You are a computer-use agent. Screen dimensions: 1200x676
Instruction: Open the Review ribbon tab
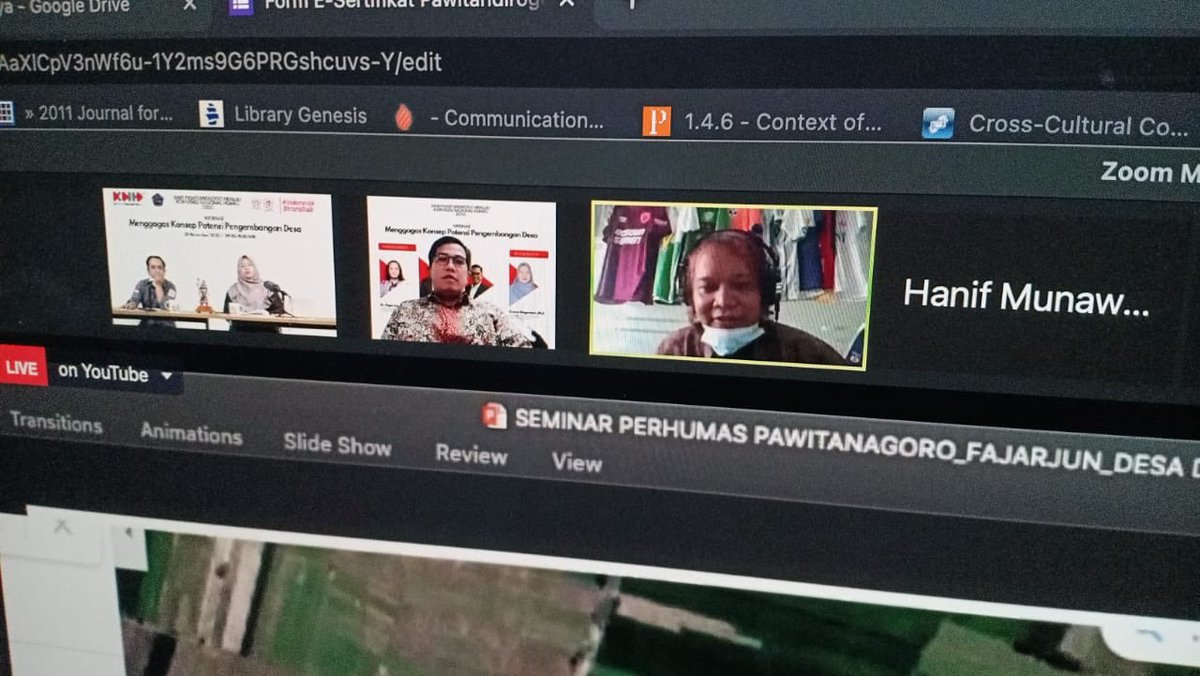(x=471, y=454)
